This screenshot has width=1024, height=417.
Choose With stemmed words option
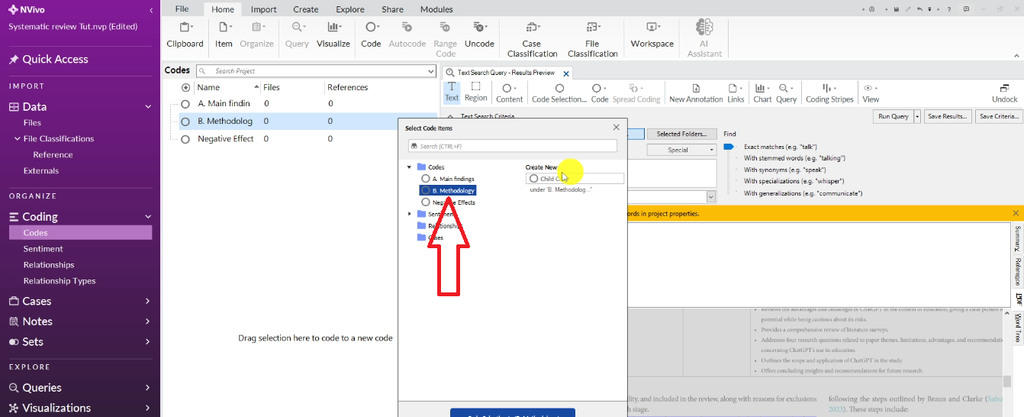pos(795,158)
